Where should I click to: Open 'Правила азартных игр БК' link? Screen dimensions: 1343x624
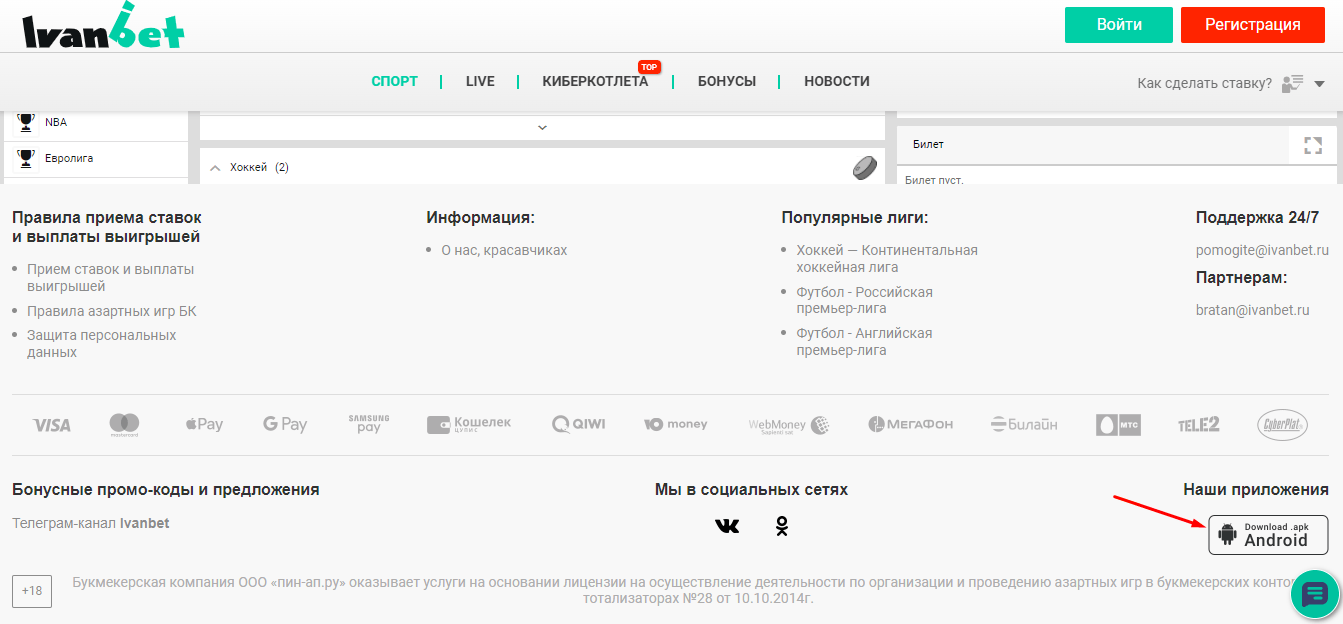[112, 311]
